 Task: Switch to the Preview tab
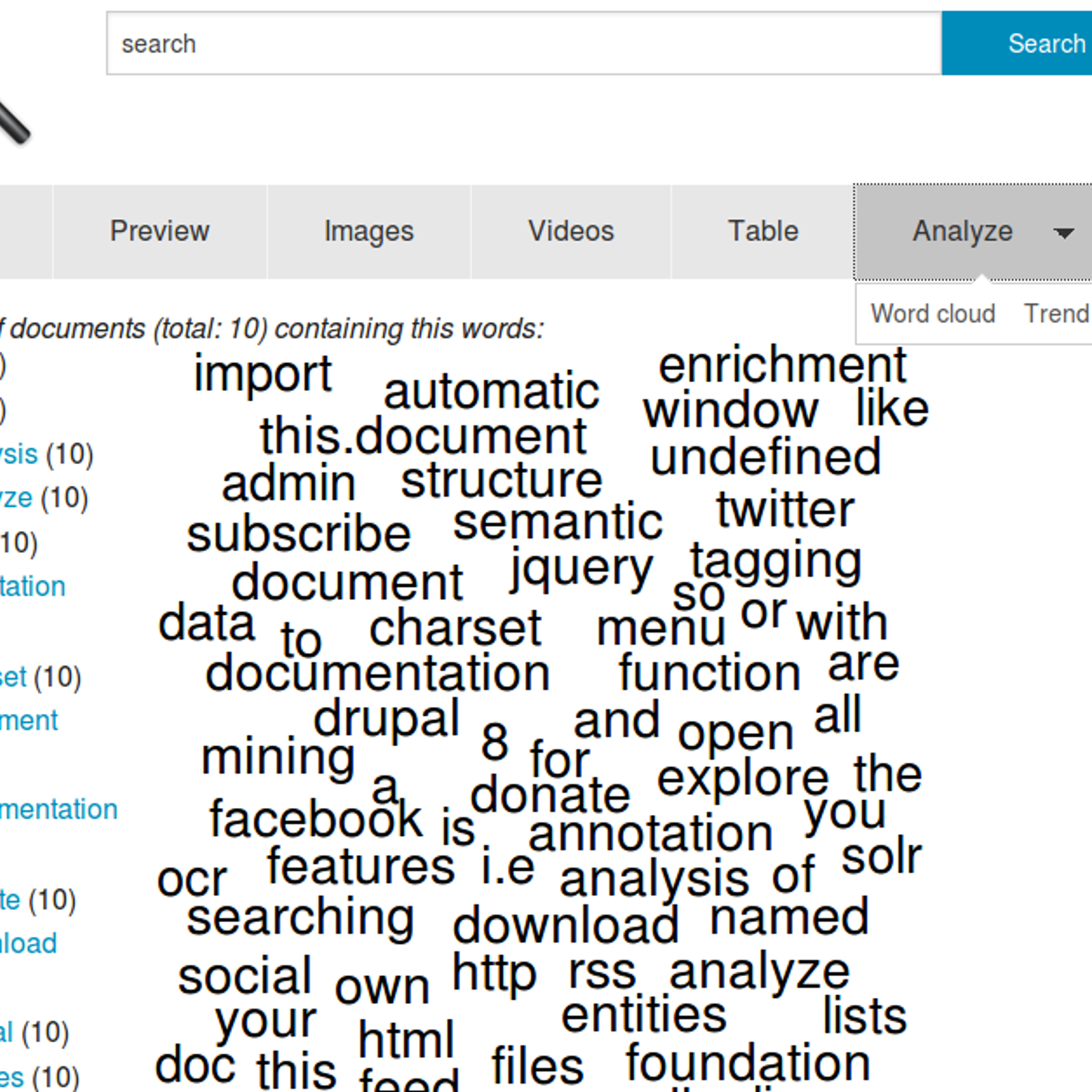click(x=160, y=231)
